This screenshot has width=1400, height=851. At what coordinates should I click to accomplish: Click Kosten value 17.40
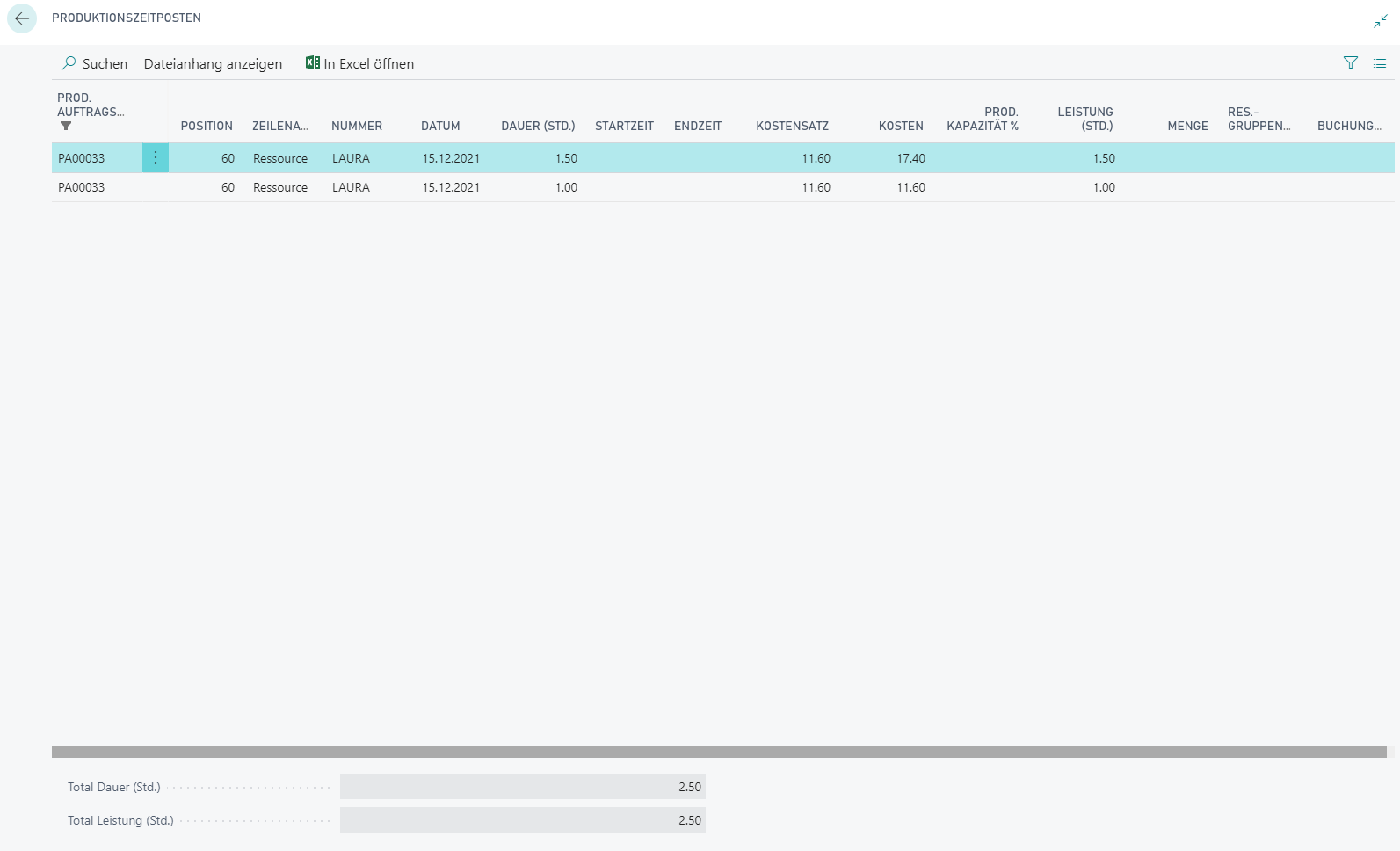tap(910, 158)
